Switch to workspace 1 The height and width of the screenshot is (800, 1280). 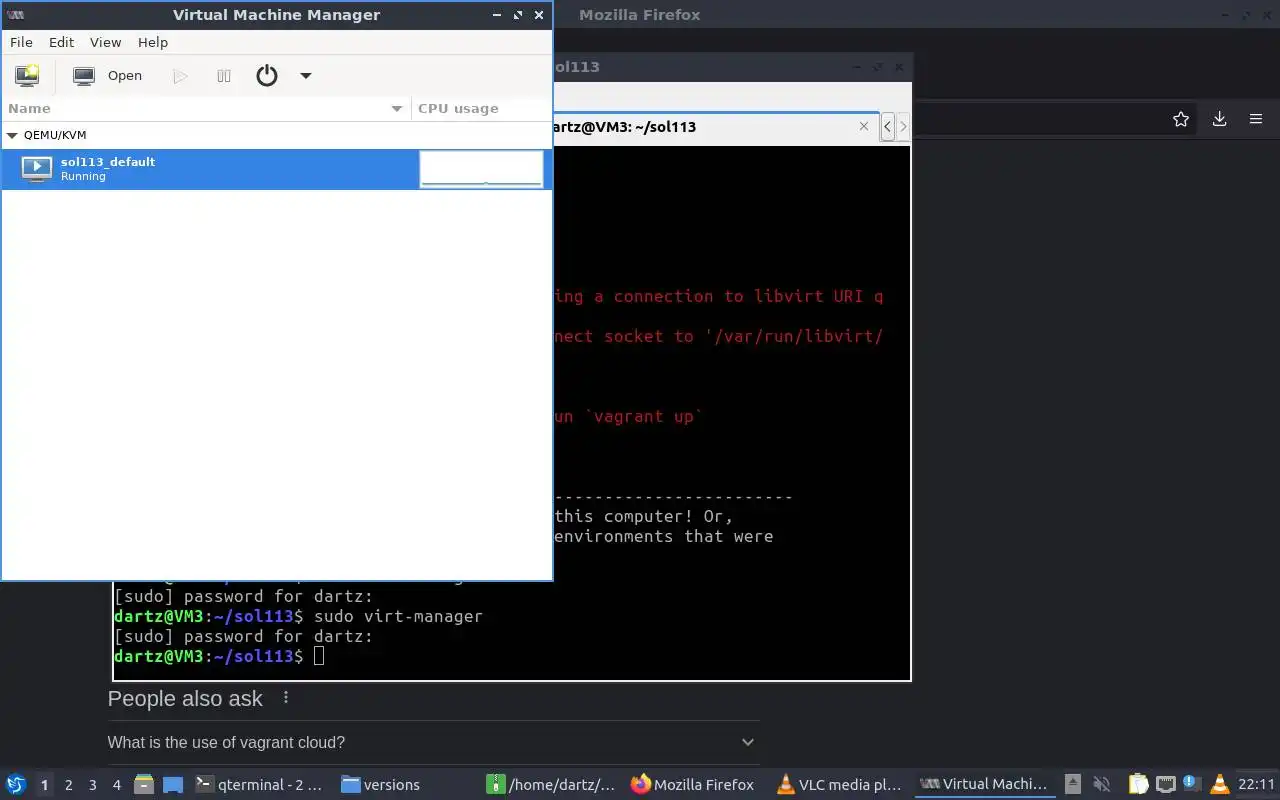pos(44,785)
